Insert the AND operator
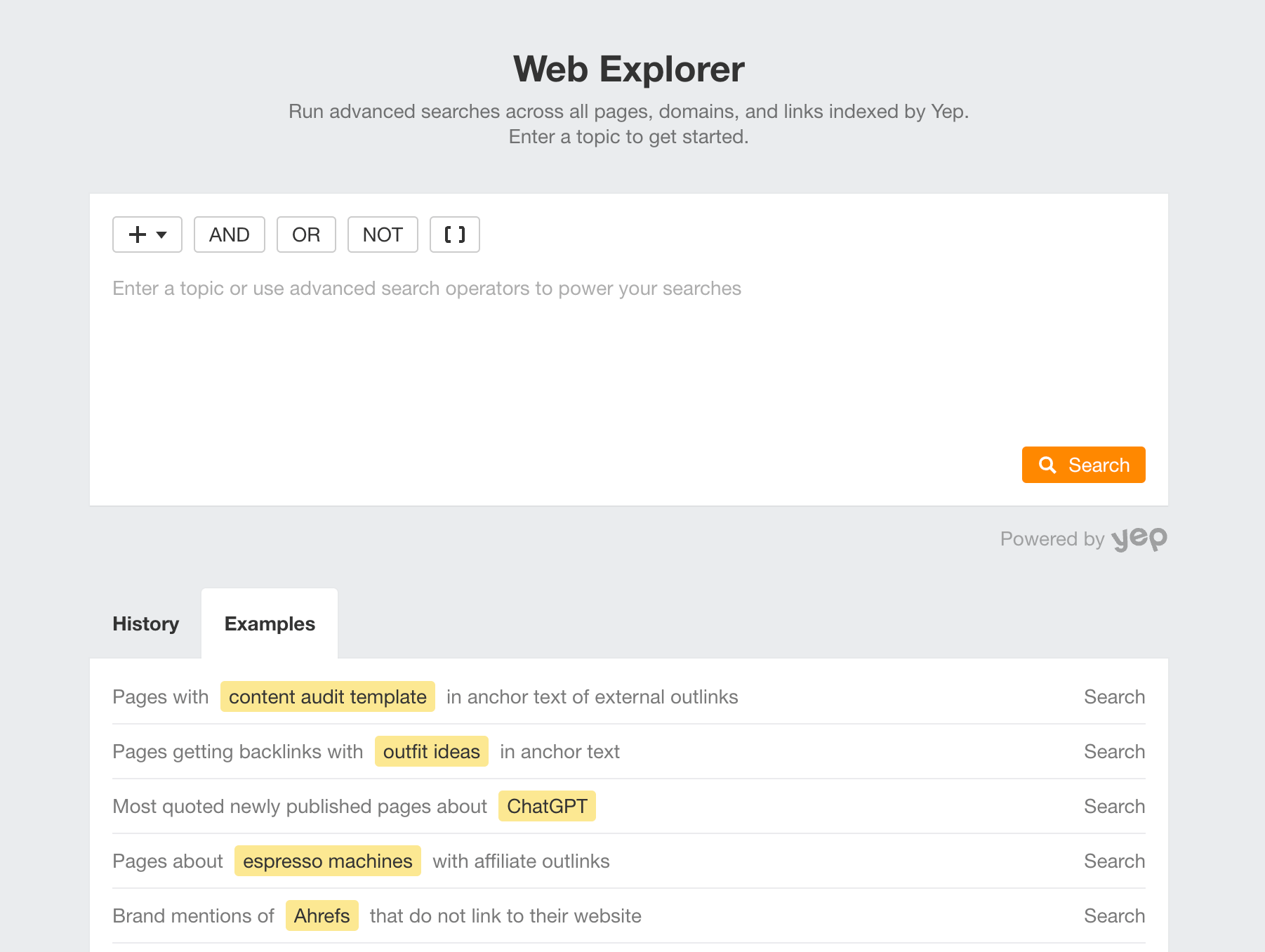Image resolution: width=1265 pixels, height=952 pixels. 229,234
